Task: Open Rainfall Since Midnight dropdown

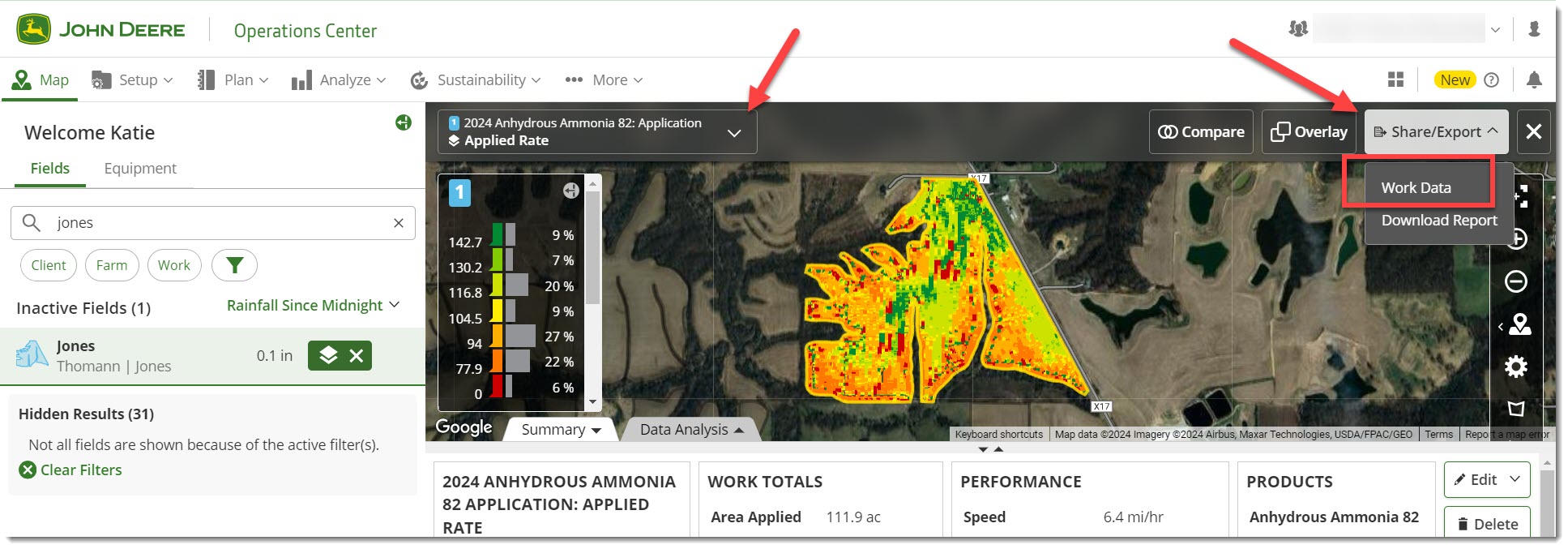Action: 313,306
